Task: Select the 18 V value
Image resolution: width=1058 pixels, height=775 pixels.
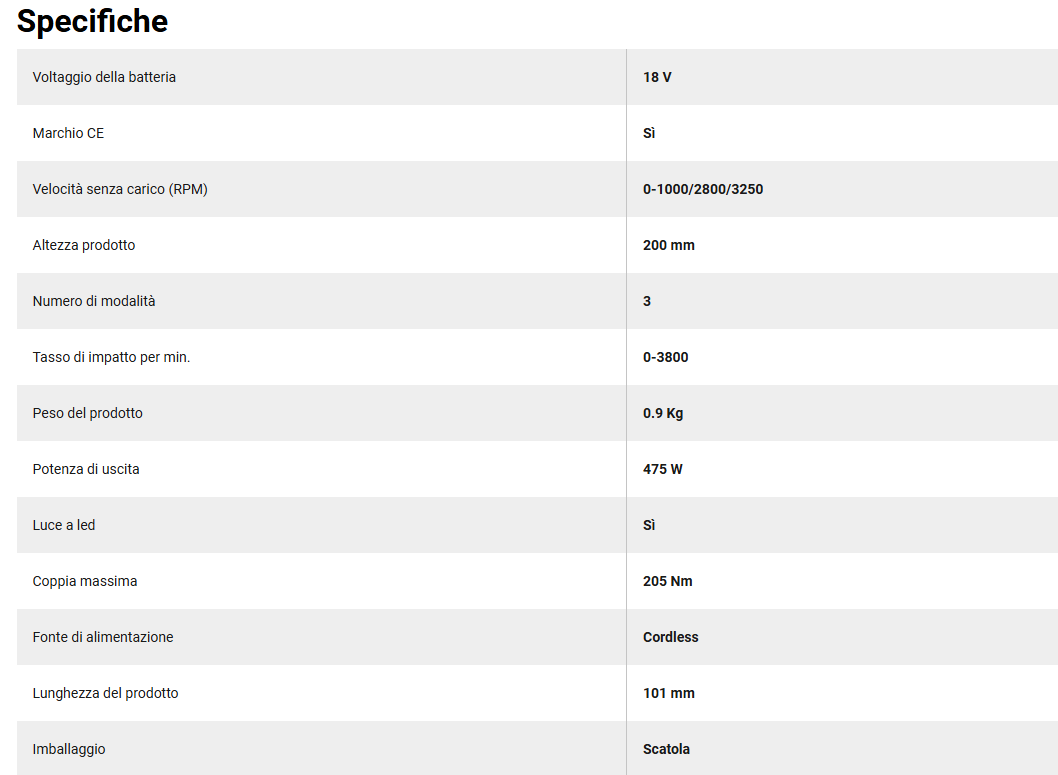Action: [x=657, y=77]
